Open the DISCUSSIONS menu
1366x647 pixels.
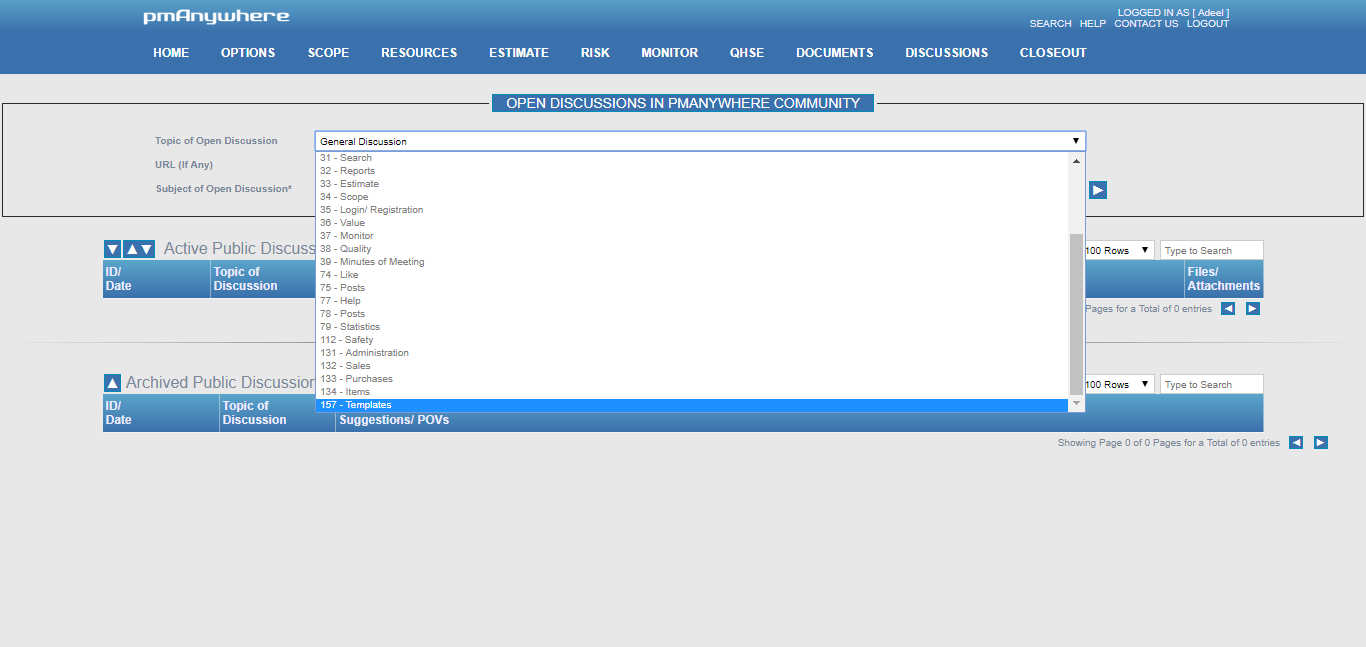946,53
